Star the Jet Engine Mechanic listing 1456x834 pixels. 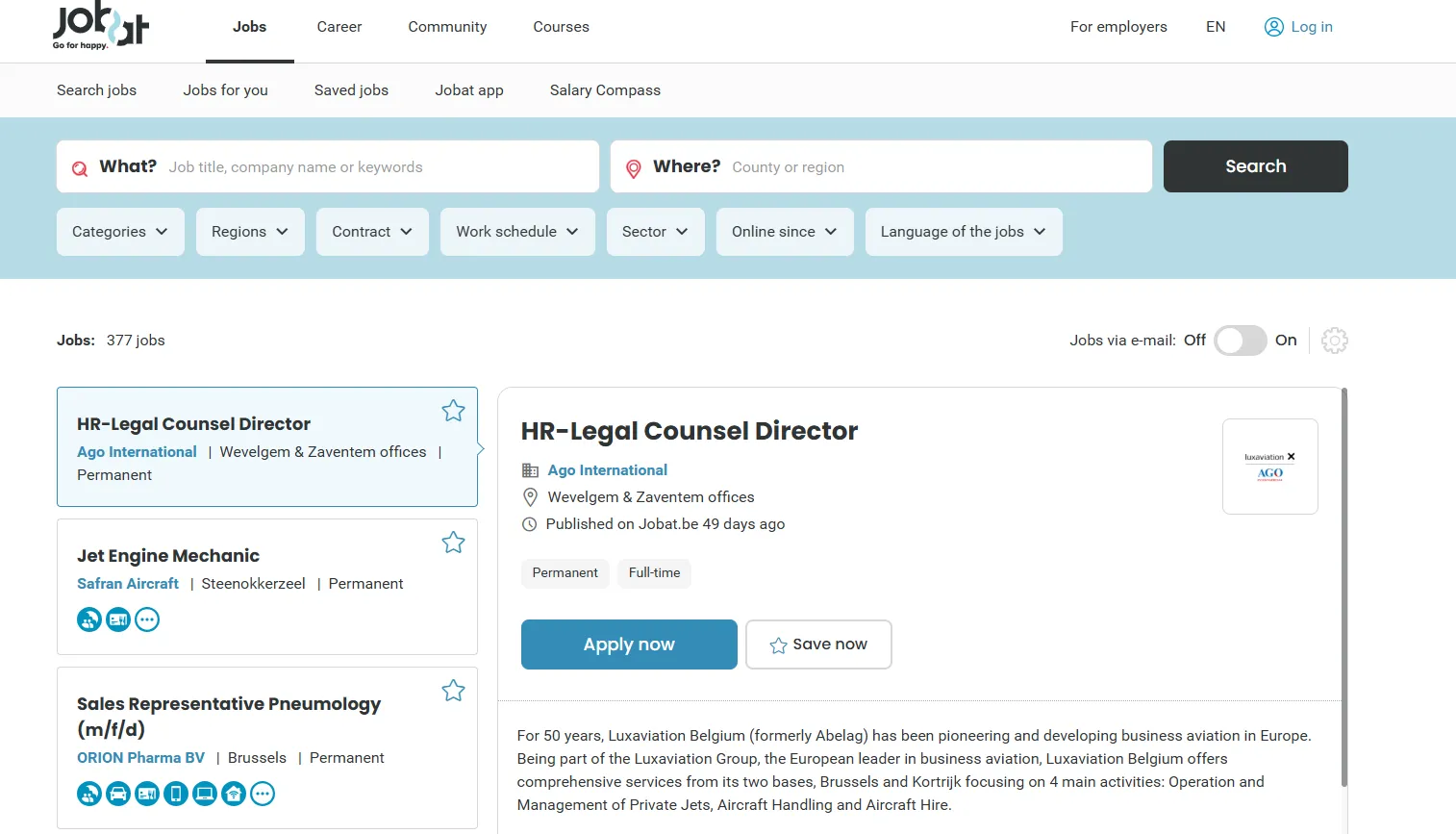pyautogui.click(x=453, y=543)
